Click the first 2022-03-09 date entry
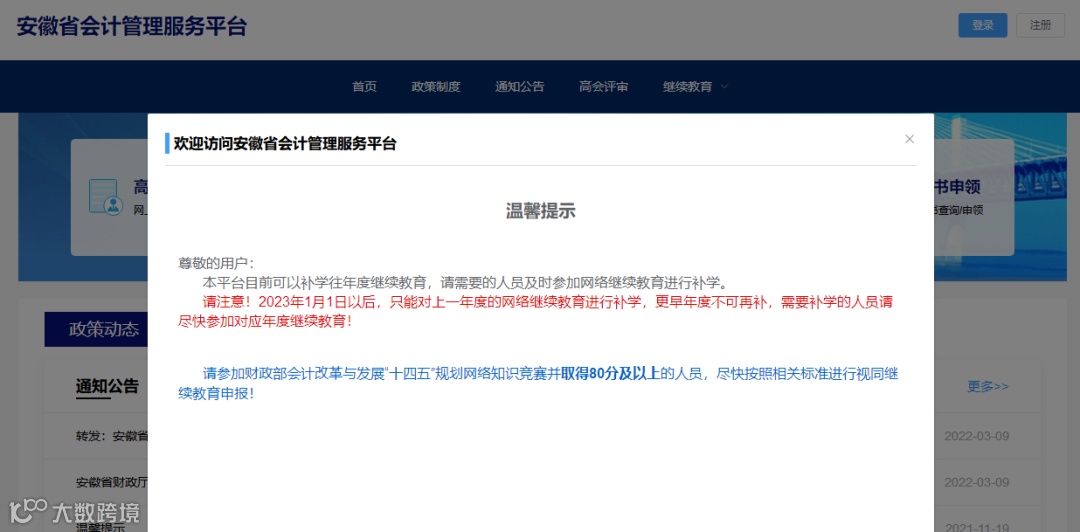1080x532 pixels. 976,436
